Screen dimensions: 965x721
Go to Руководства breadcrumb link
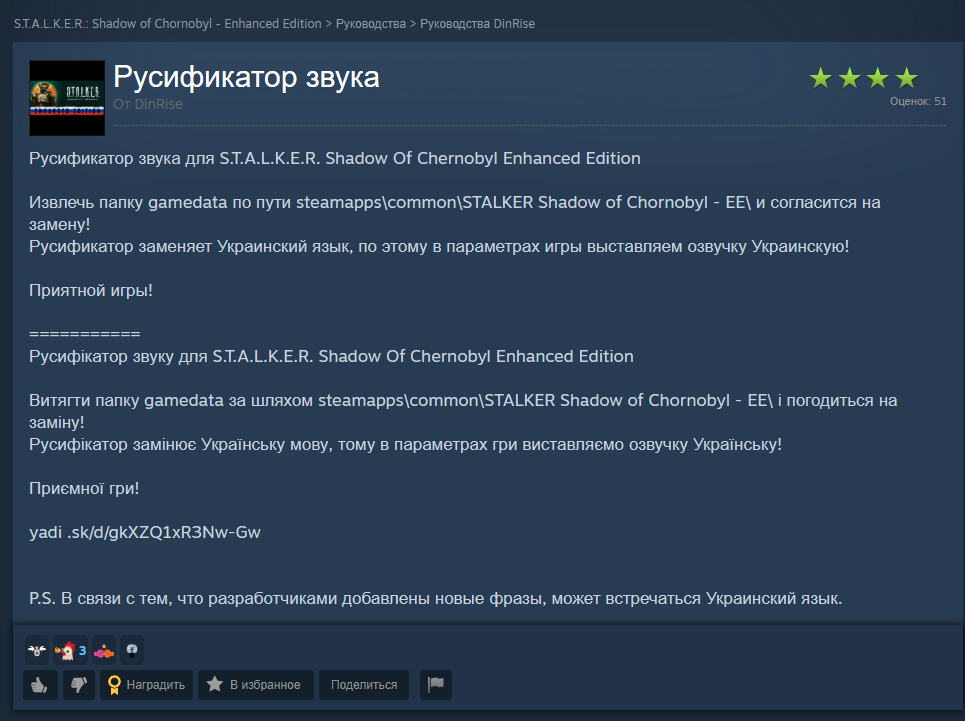(x=370, y=23)
